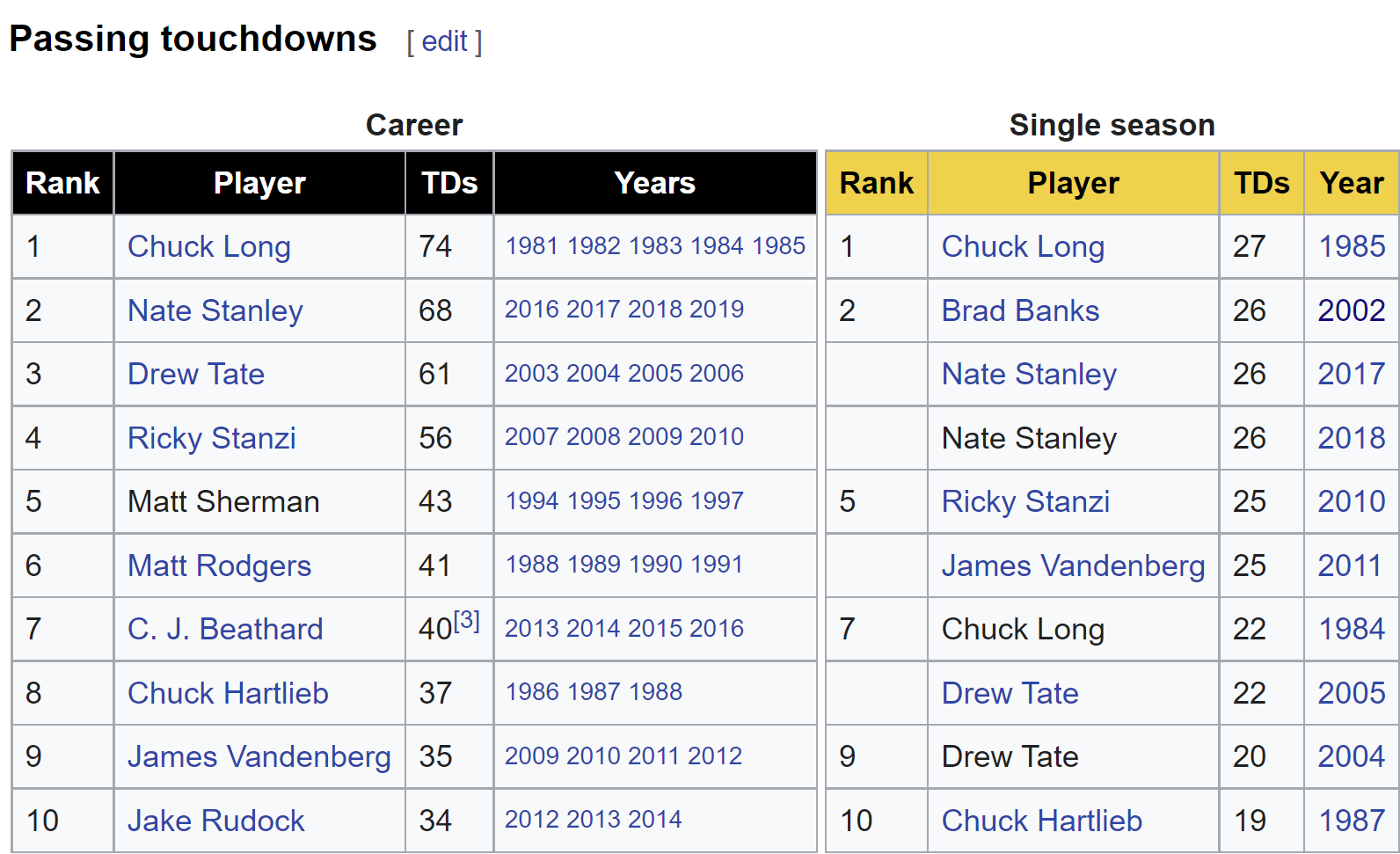Open Chuck Long in the Career table

pos(209,246)
